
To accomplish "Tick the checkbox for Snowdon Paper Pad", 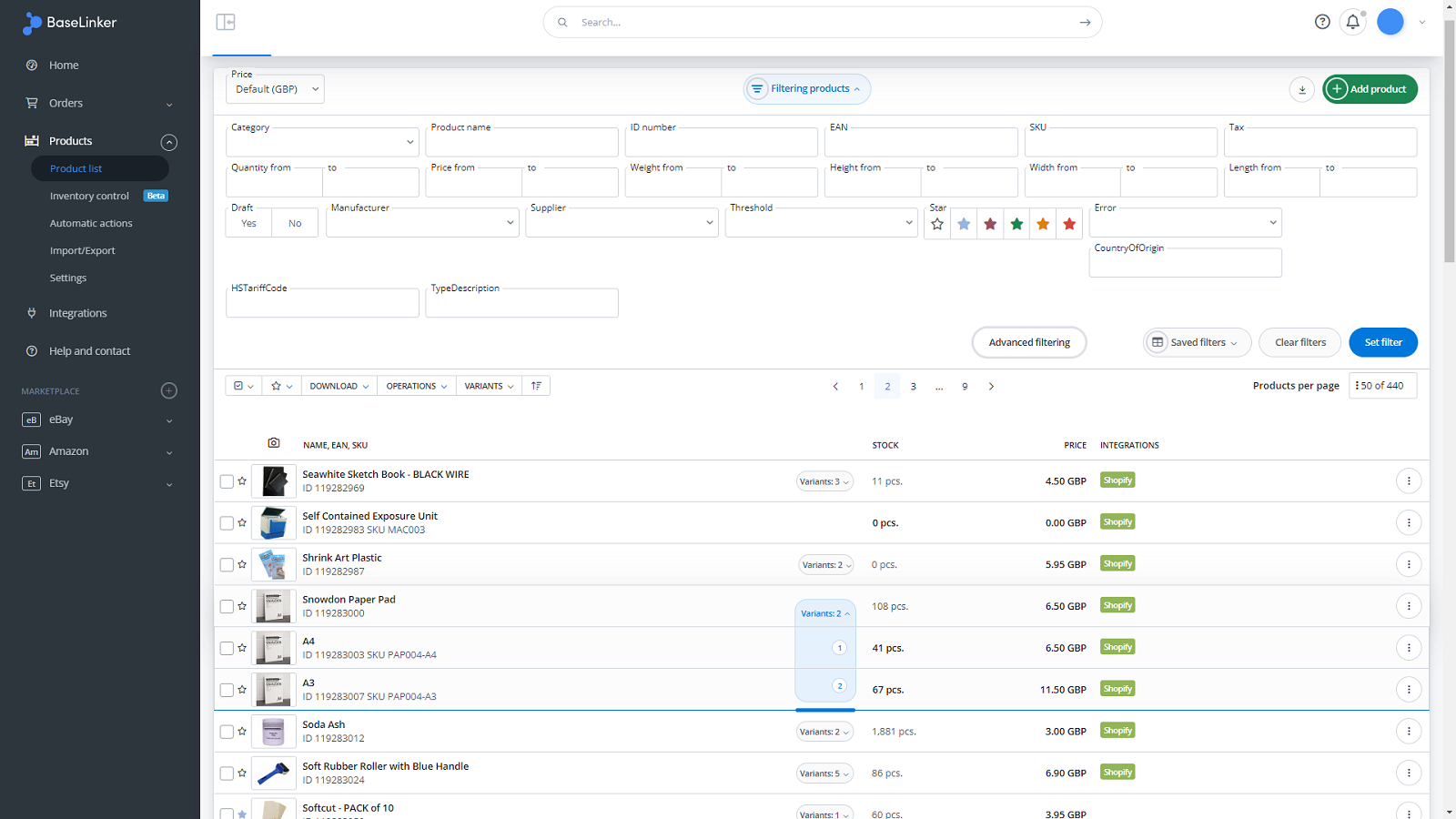I will click(x=227, y=607).
